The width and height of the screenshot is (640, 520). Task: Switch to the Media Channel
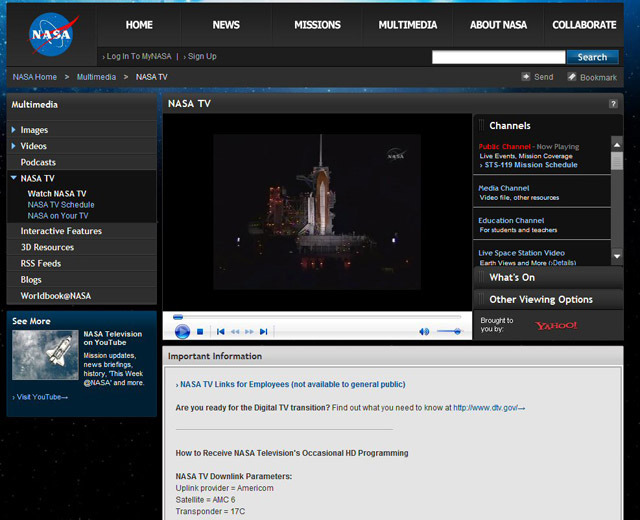pos(504,188)
